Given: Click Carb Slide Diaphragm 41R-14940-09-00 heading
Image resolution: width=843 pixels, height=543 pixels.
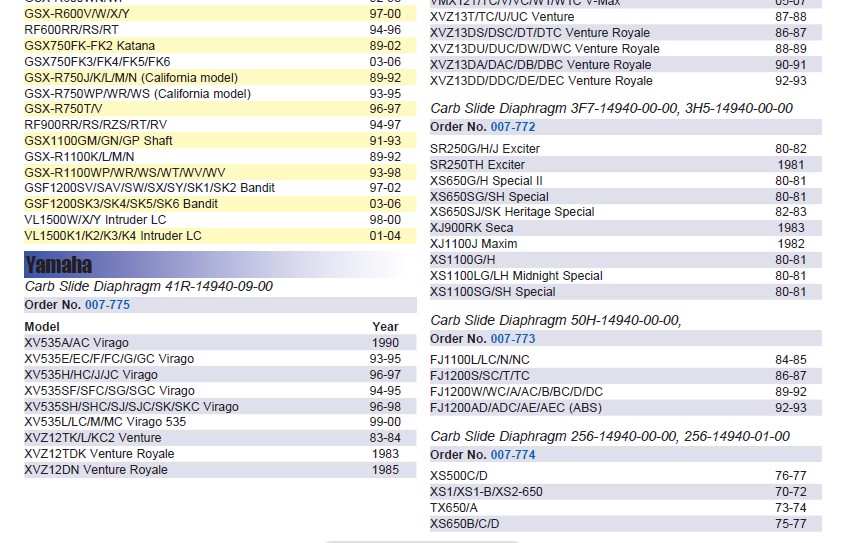Looking at the screenshot, I should click(149, 286).
